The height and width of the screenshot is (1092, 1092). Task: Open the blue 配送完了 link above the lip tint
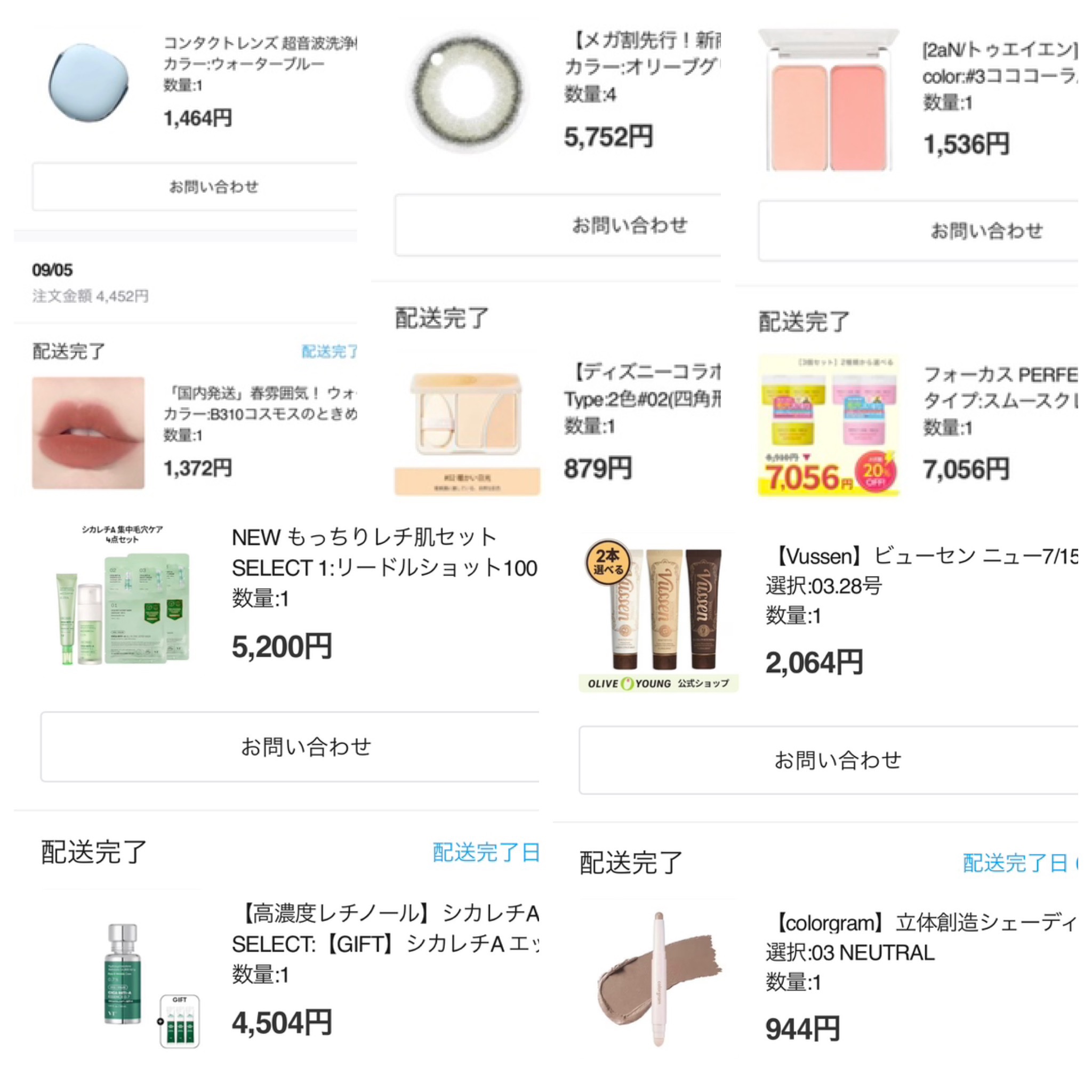pos(330,351)
